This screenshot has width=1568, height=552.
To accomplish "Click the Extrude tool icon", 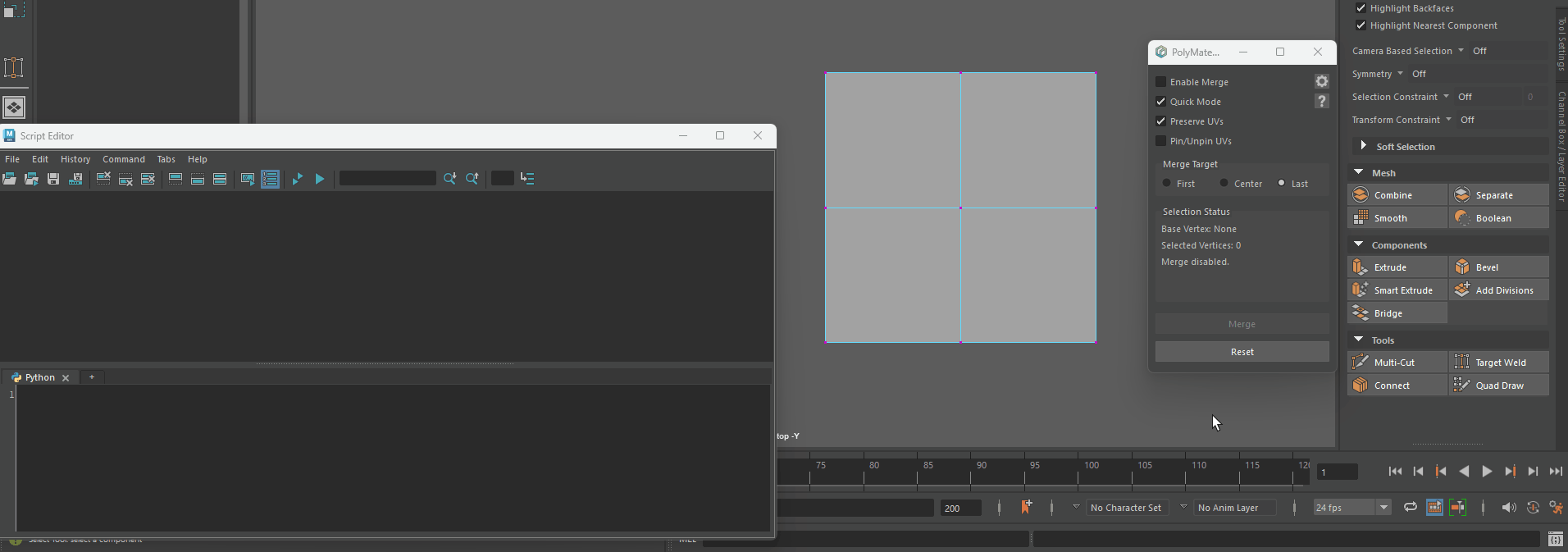I will [x=1361, y=267].
